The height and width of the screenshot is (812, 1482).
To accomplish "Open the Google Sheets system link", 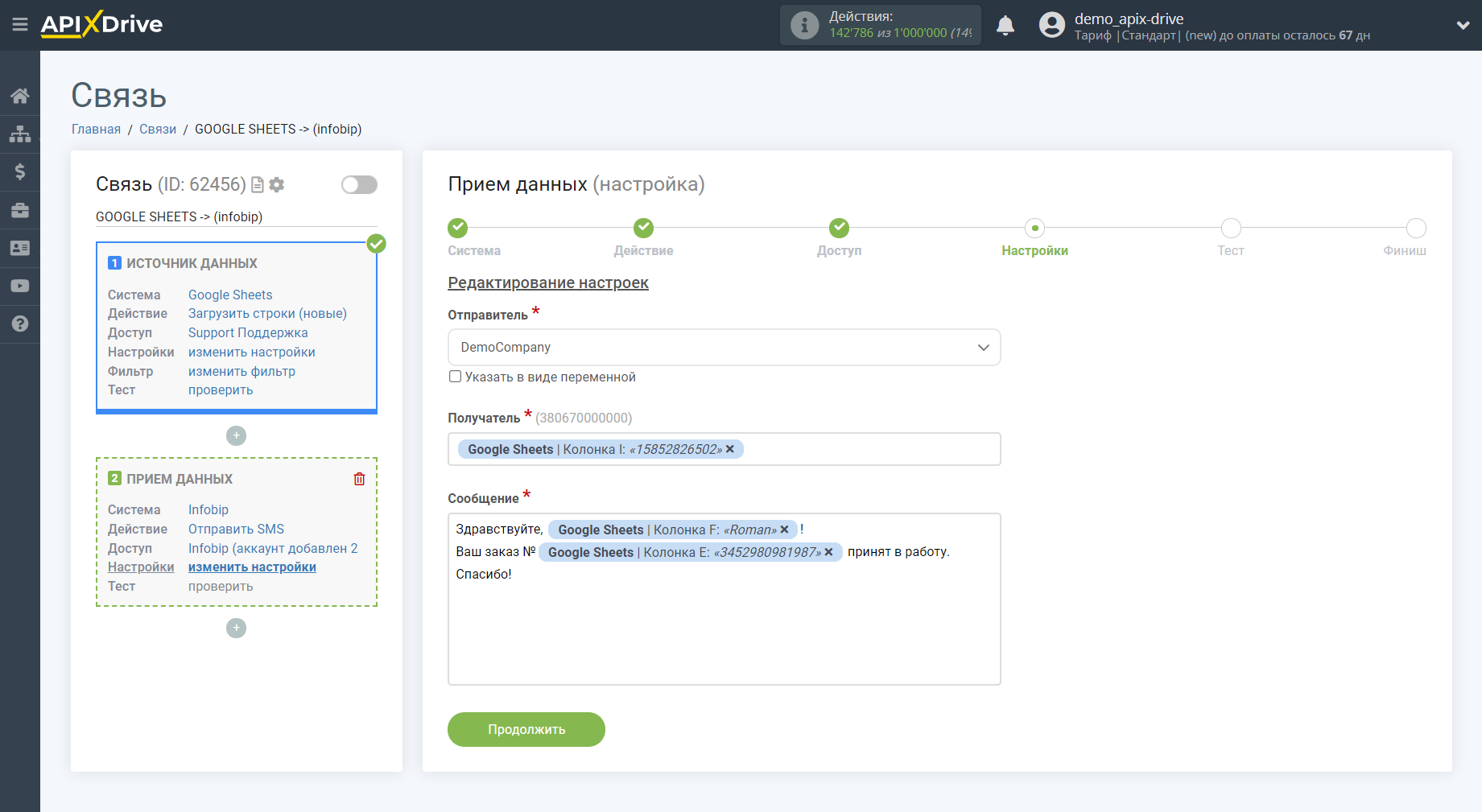I will [230, 295].
